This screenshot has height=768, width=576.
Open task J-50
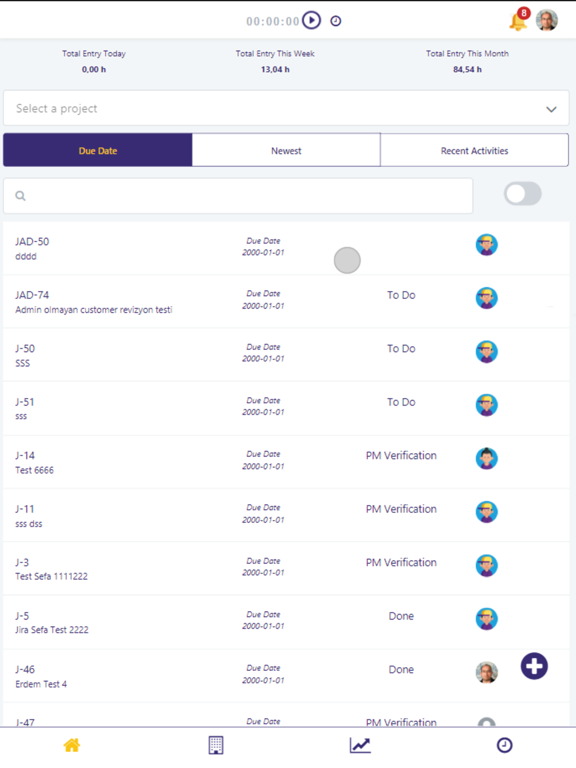pos(286,355)
